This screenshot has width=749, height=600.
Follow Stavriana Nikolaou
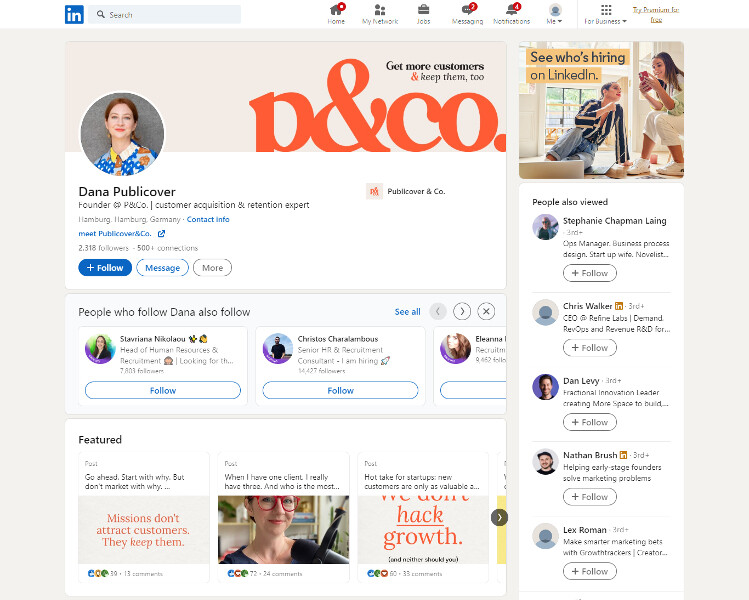tap(163, 390)
